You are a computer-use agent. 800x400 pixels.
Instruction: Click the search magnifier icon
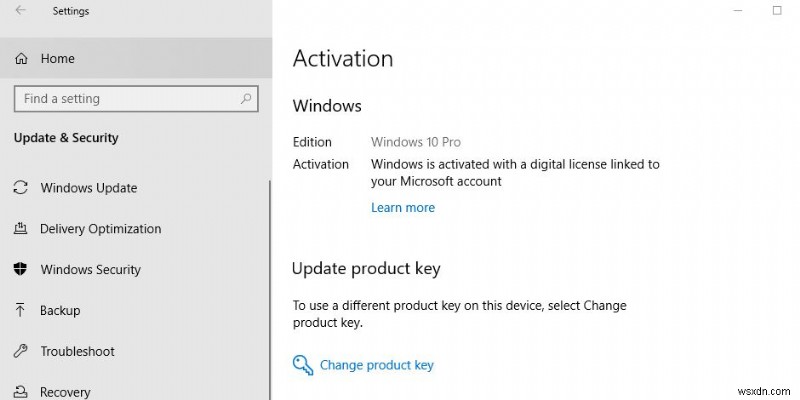pyautogui.click(x=246, y=98)
